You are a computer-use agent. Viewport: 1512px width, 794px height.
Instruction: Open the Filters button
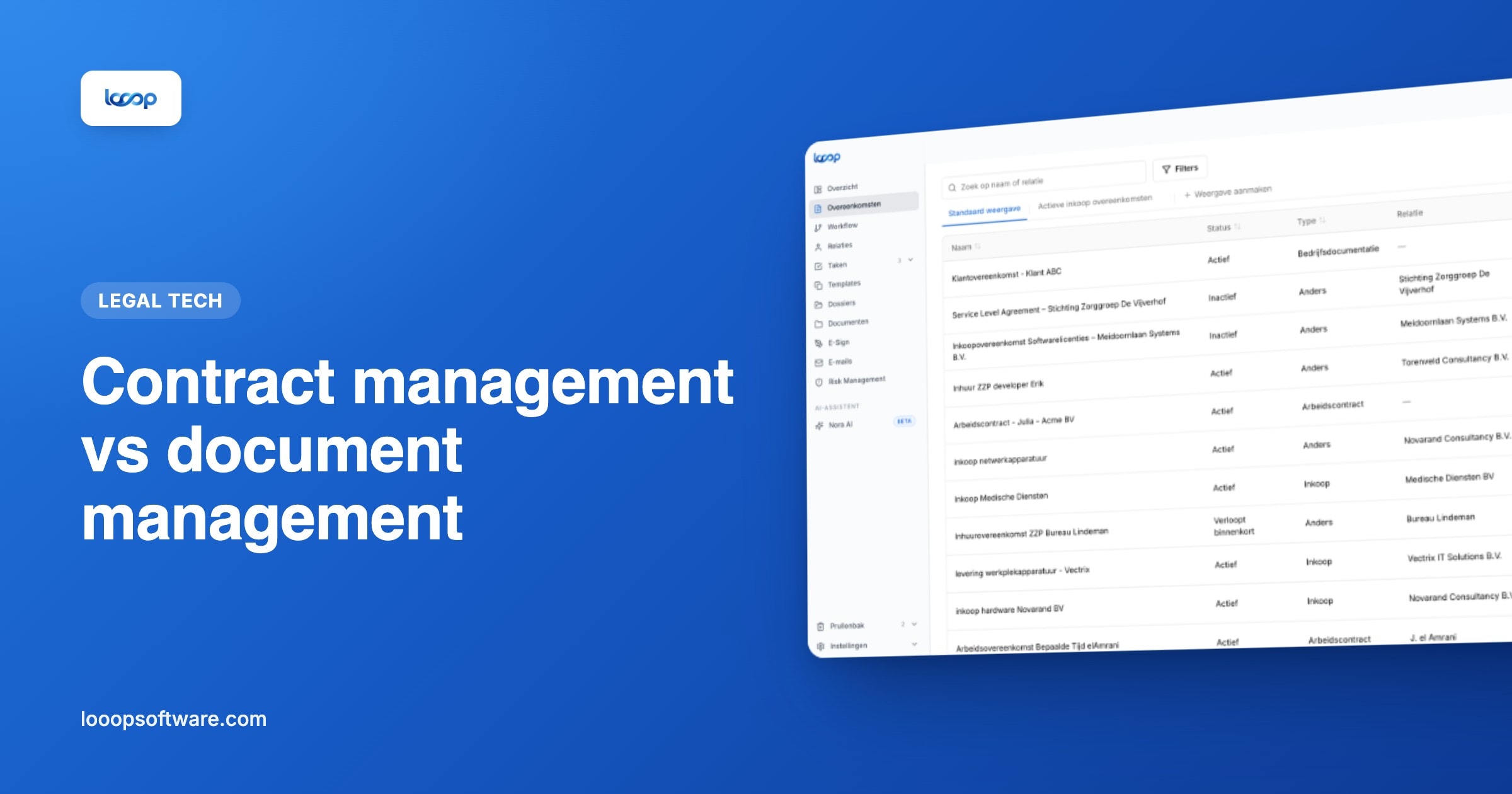(x=1180, y=168)
